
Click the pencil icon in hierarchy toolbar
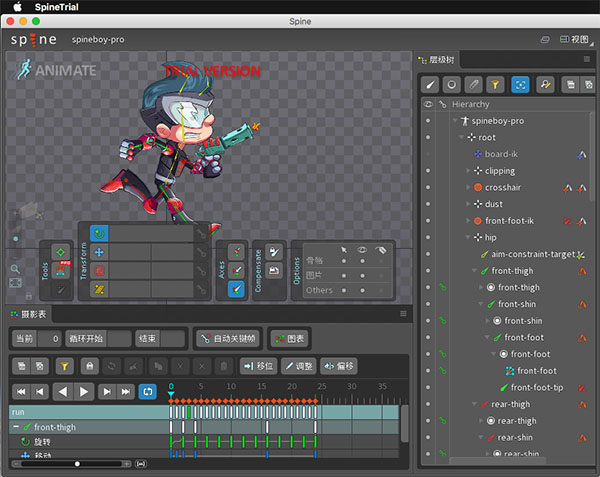click(473, 85)
